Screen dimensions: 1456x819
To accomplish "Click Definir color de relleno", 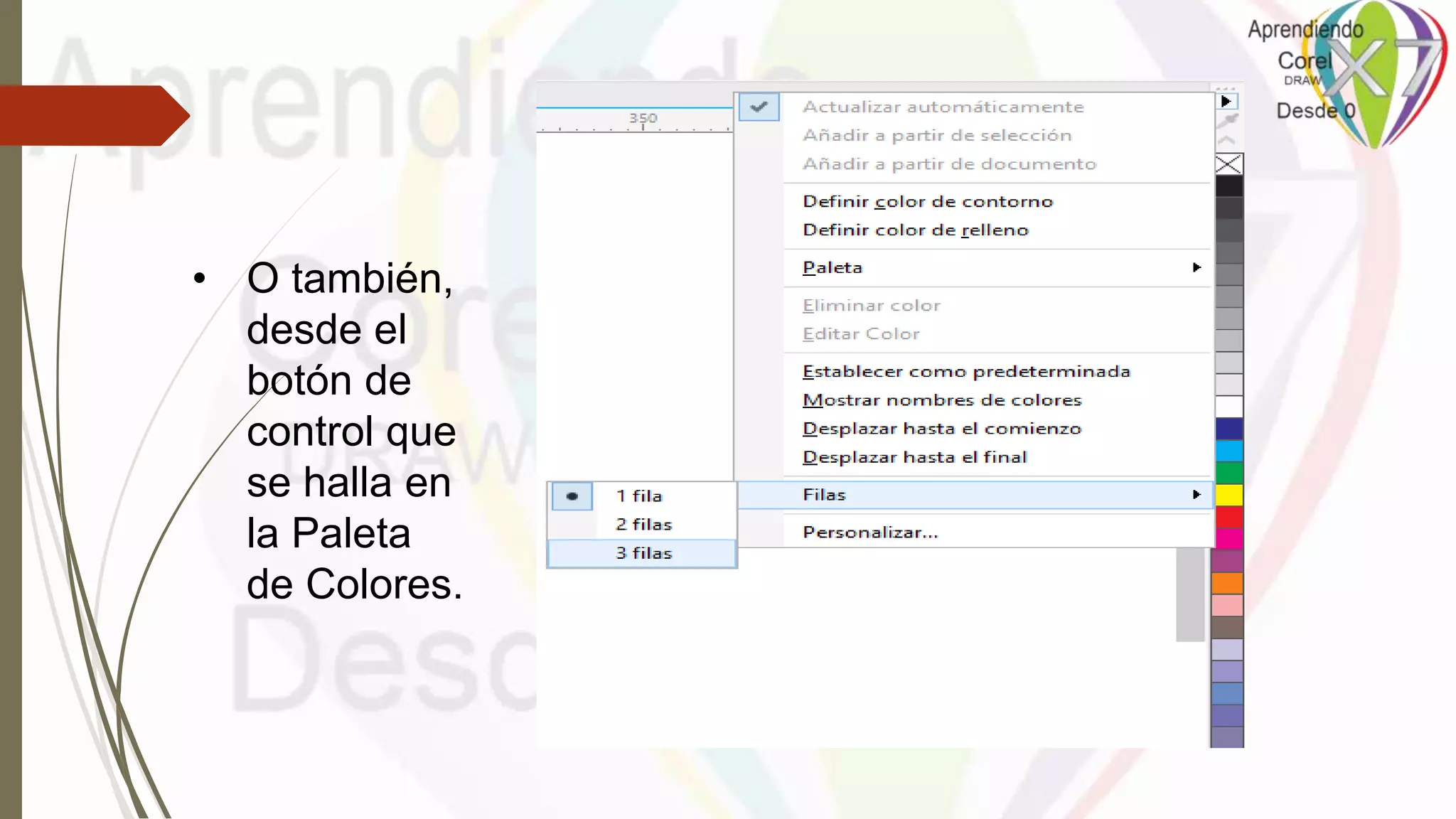I will tap(916, 230).
